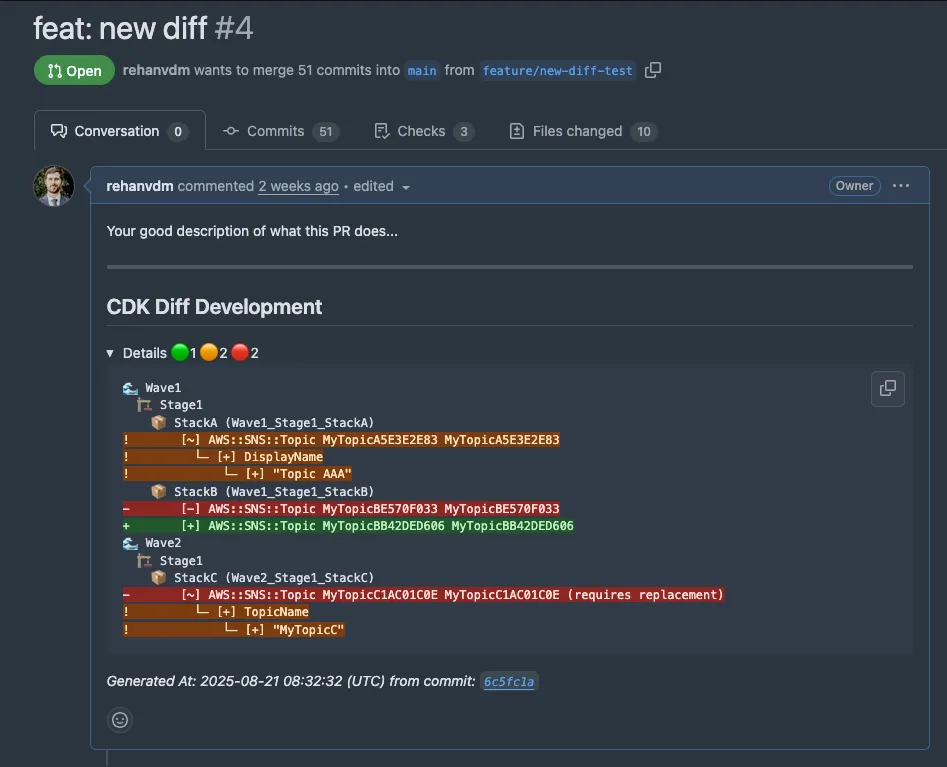Click the Conversation count badge 0
This screenshot has width=947, height=767.
coord(178,131)
